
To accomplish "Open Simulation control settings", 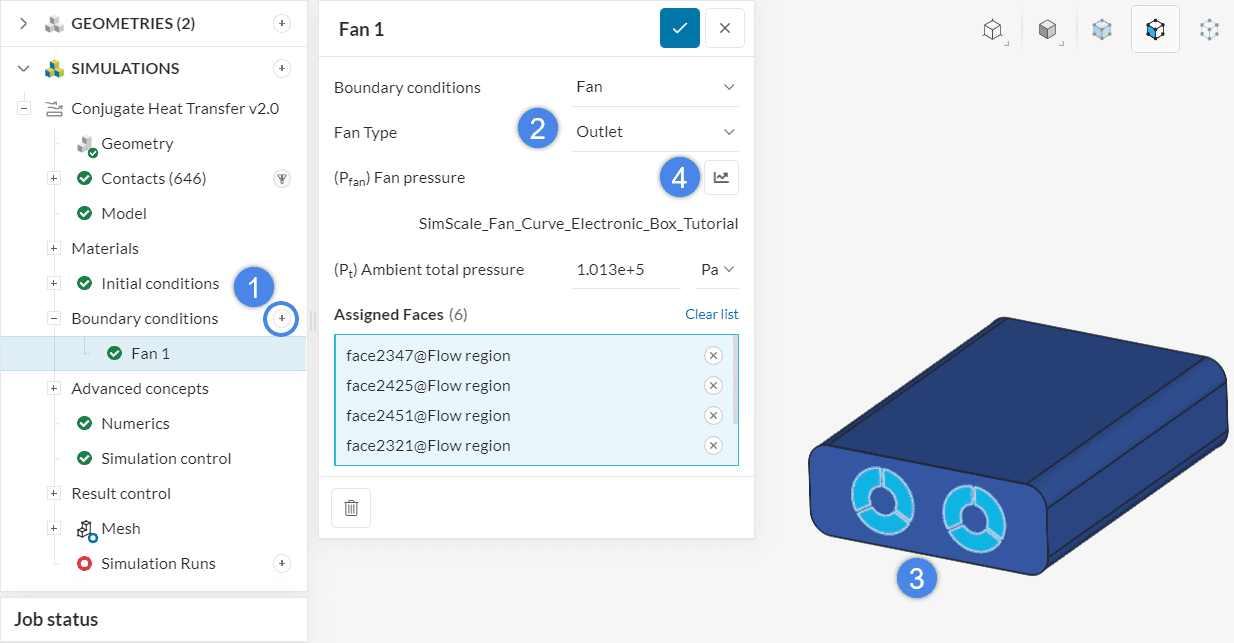I will coord(166,458).
